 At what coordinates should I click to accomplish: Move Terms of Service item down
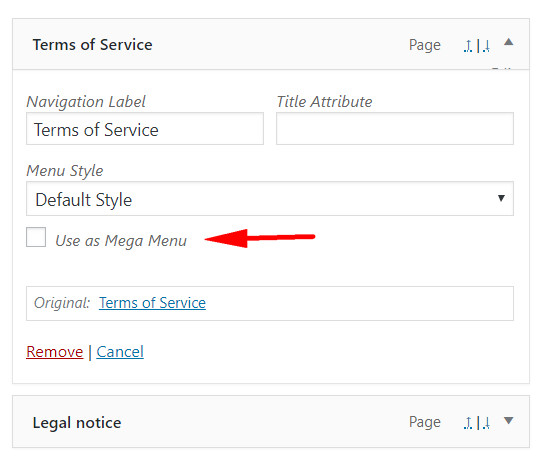[x=486, y=46]
